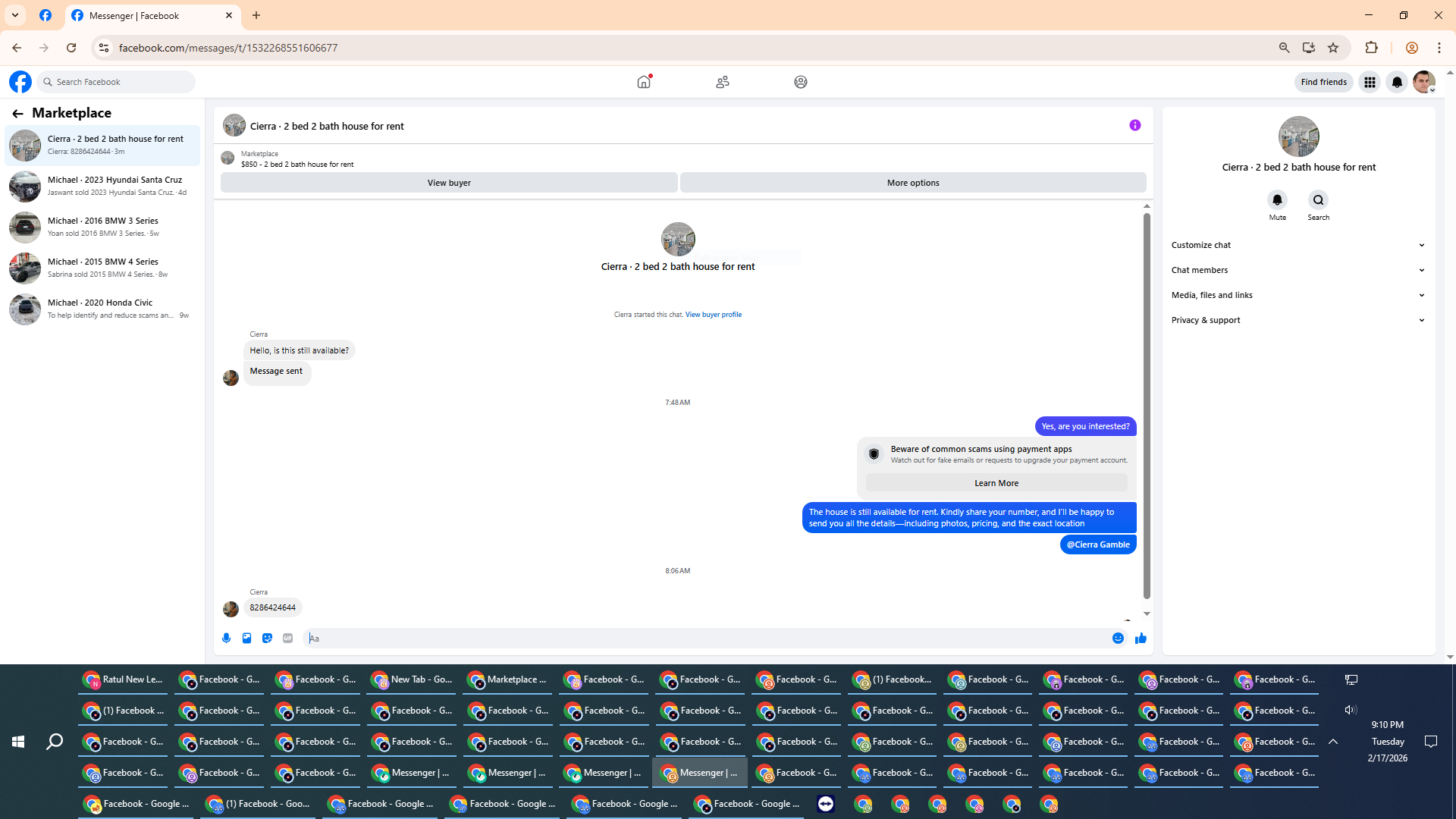Toggle the purple conversation info panel
This screenshot has width=1456, height=819.
click(x=1134, y=125)
